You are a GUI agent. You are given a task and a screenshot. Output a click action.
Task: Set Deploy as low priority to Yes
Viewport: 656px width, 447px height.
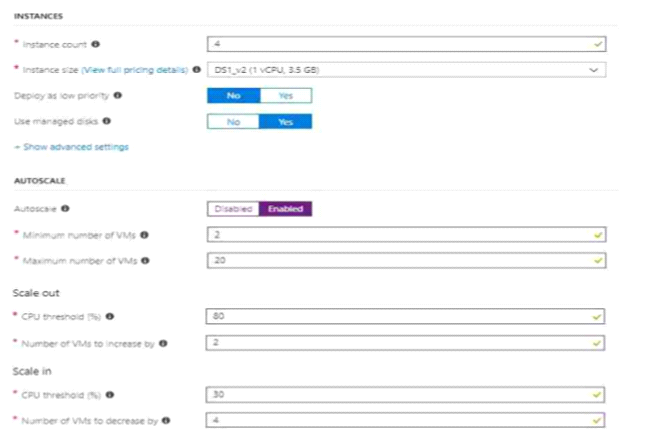286,95
